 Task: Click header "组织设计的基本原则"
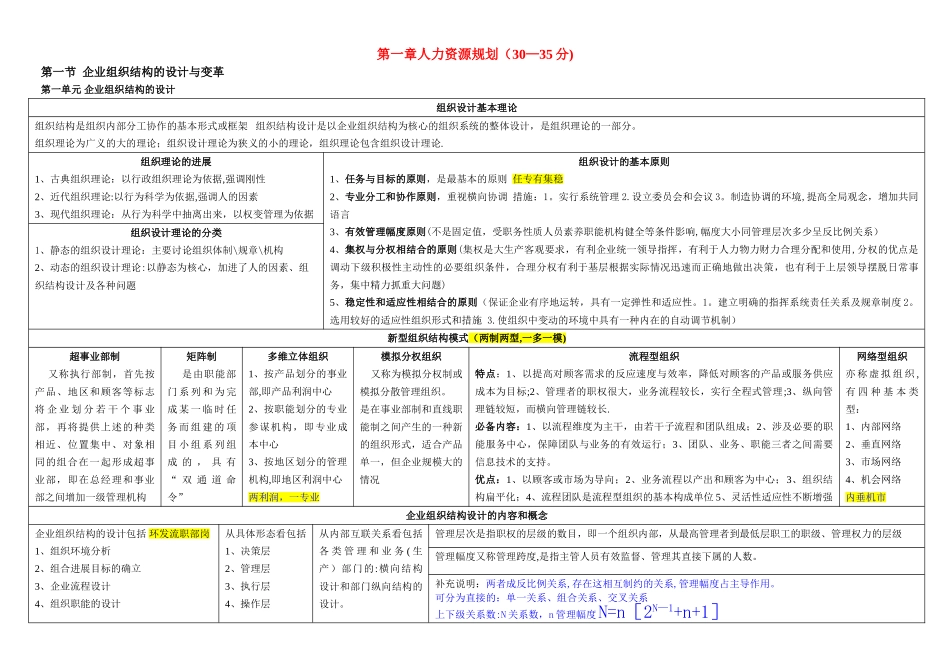[x=623, y=161]
